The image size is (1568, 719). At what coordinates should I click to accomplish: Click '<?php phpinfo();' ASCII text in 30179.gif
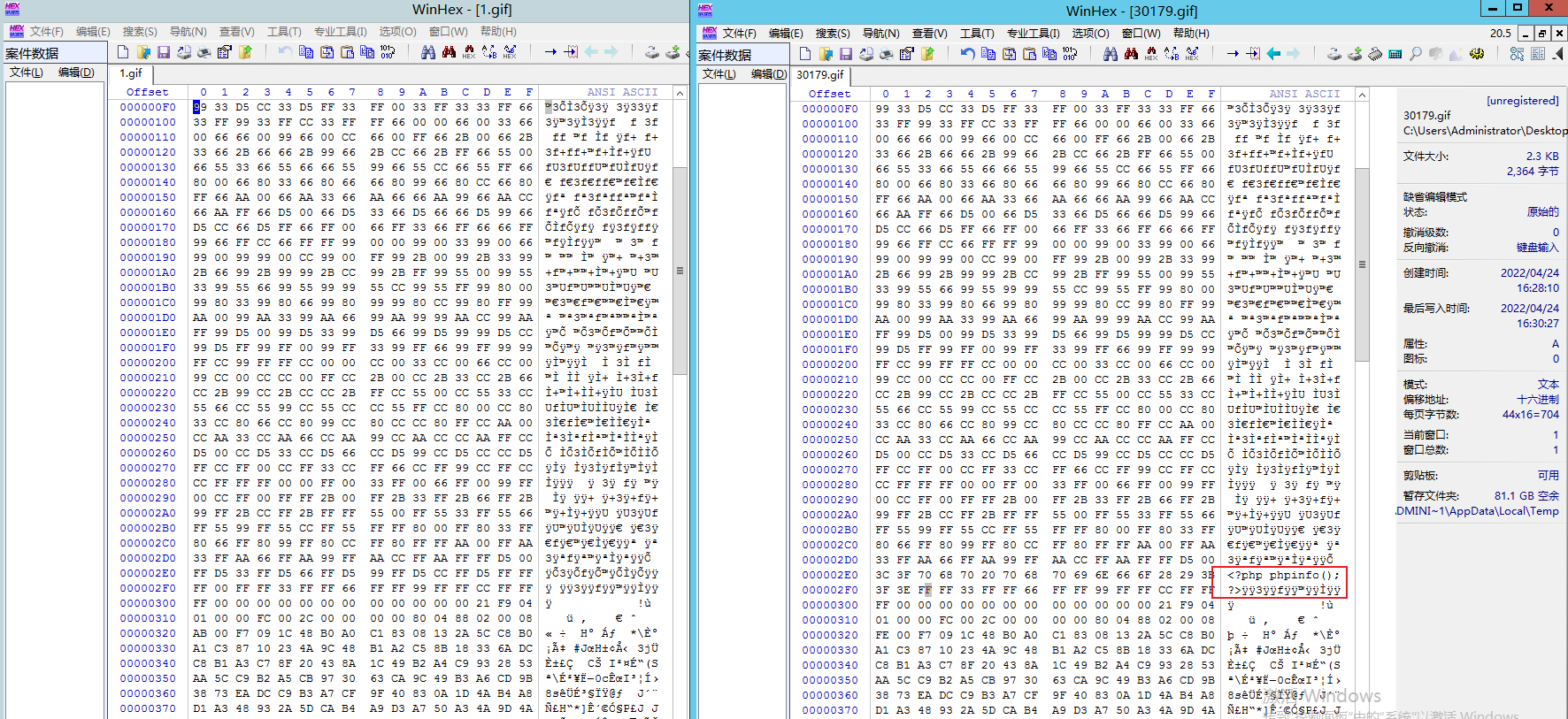(1284, 575)
